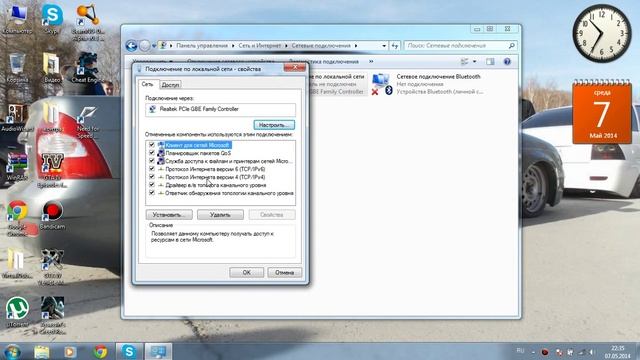Launch Windows Media Player from taskbar
640x360 pixels.
[70, 351]
